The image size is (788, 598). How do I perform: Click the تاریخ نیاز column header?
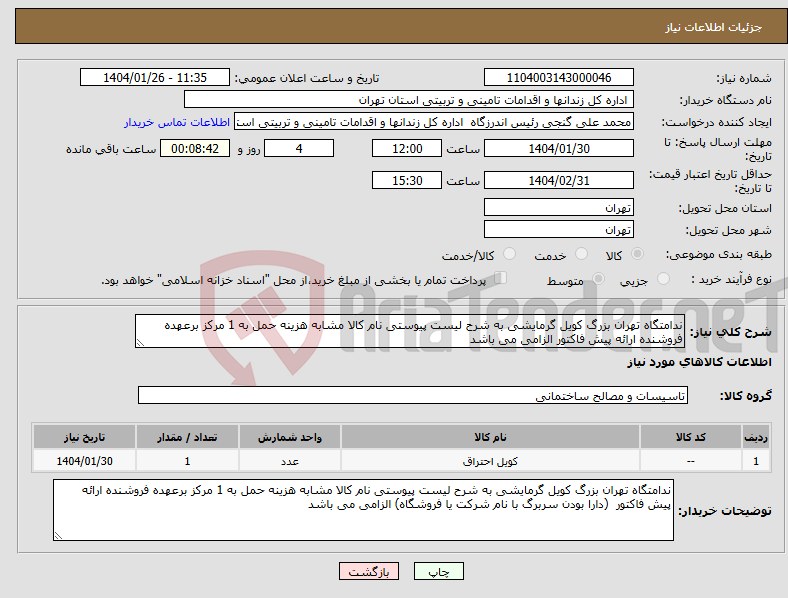click(x=84, y=437)
